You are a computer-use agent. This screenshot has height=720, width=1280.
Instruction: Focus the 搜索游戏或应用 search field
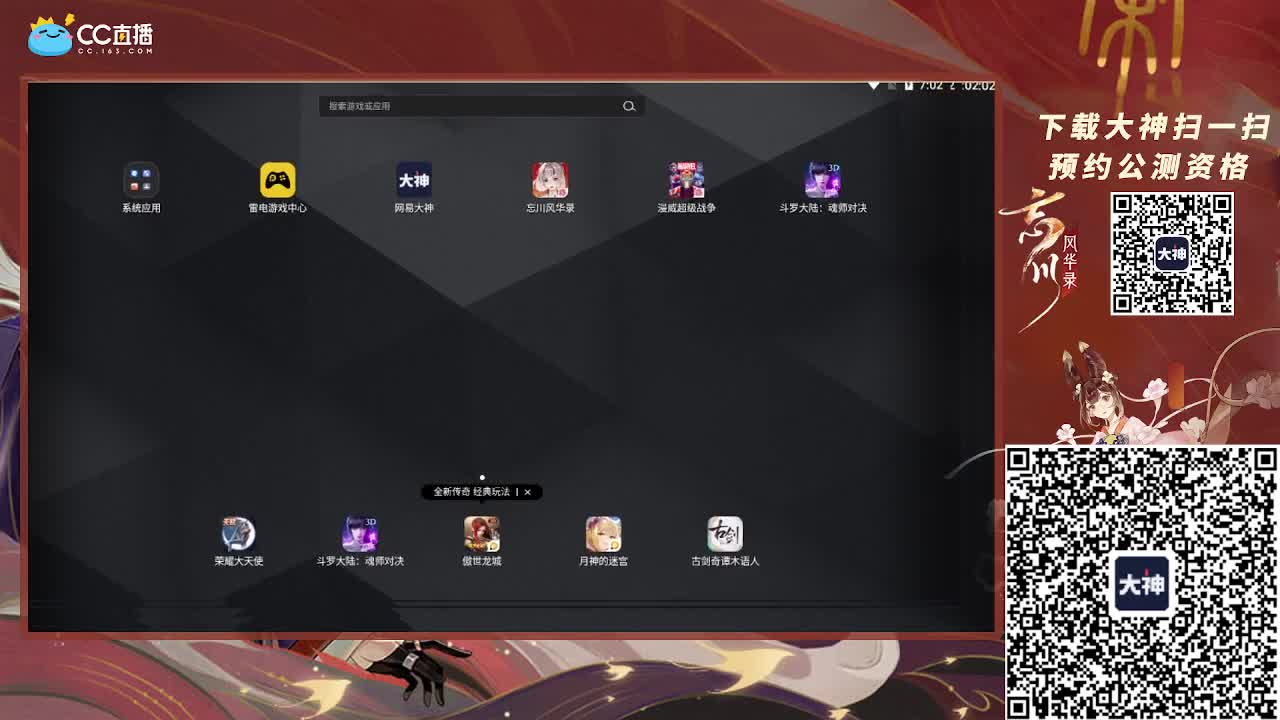pyautogui.click(x=481, y=106)
